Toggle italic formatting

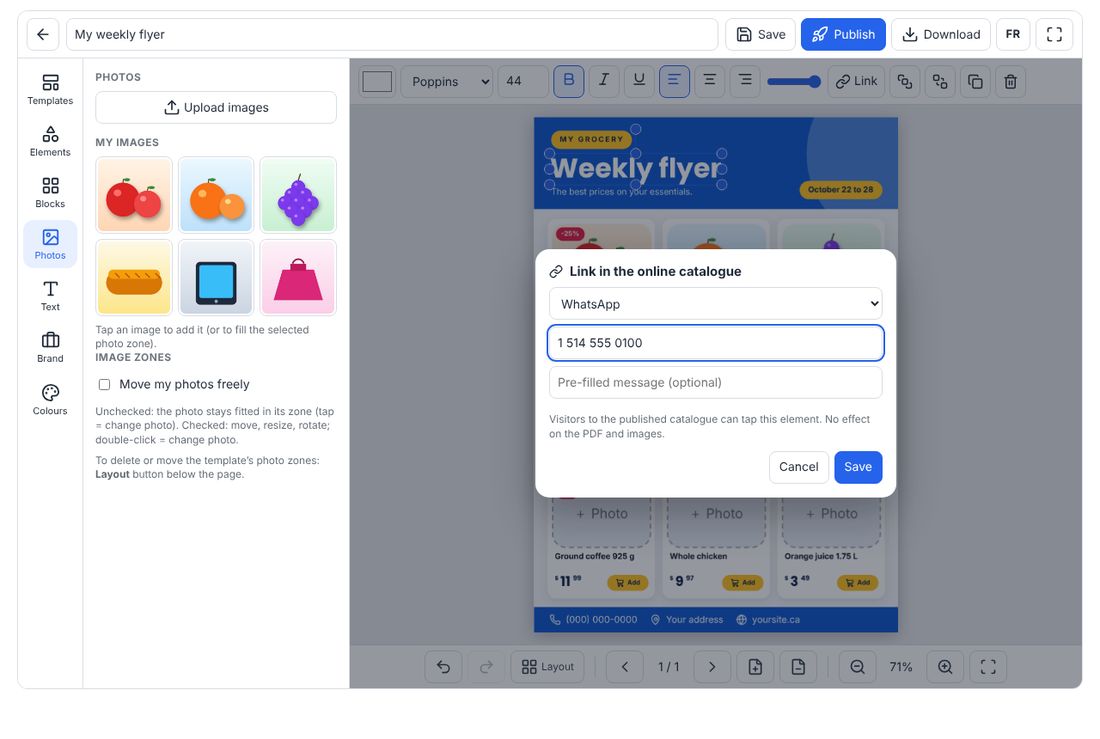[x=603, y=81]
